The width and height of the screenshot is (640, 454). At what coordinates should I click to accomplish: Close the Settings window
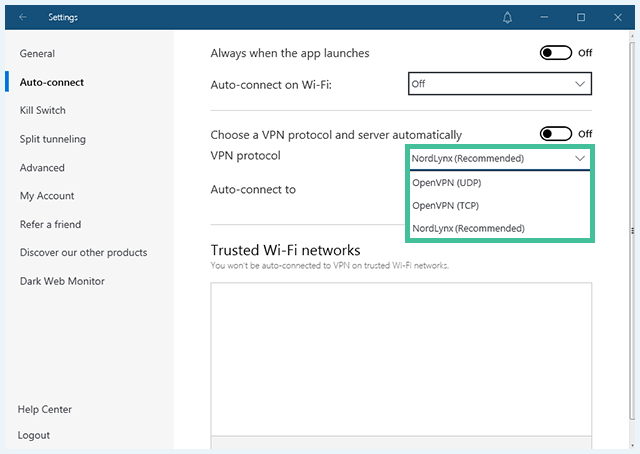pos(618,17)
